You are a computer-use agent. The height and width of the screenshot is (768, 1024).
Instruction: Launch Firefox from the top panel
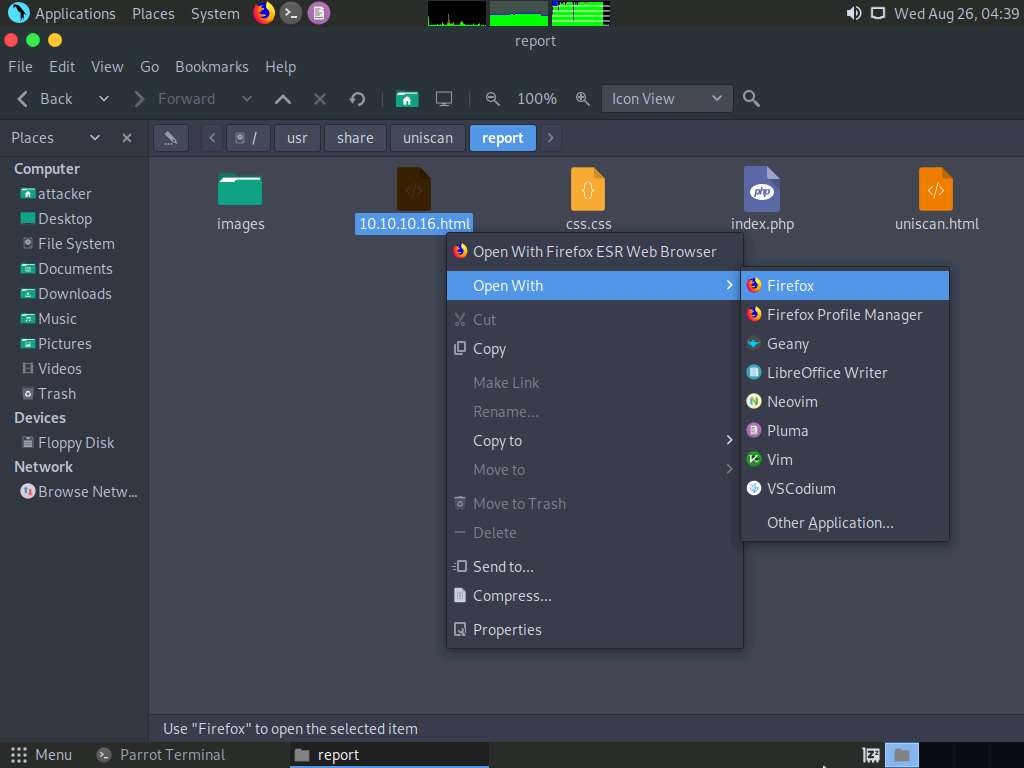[x=264, y=13]
